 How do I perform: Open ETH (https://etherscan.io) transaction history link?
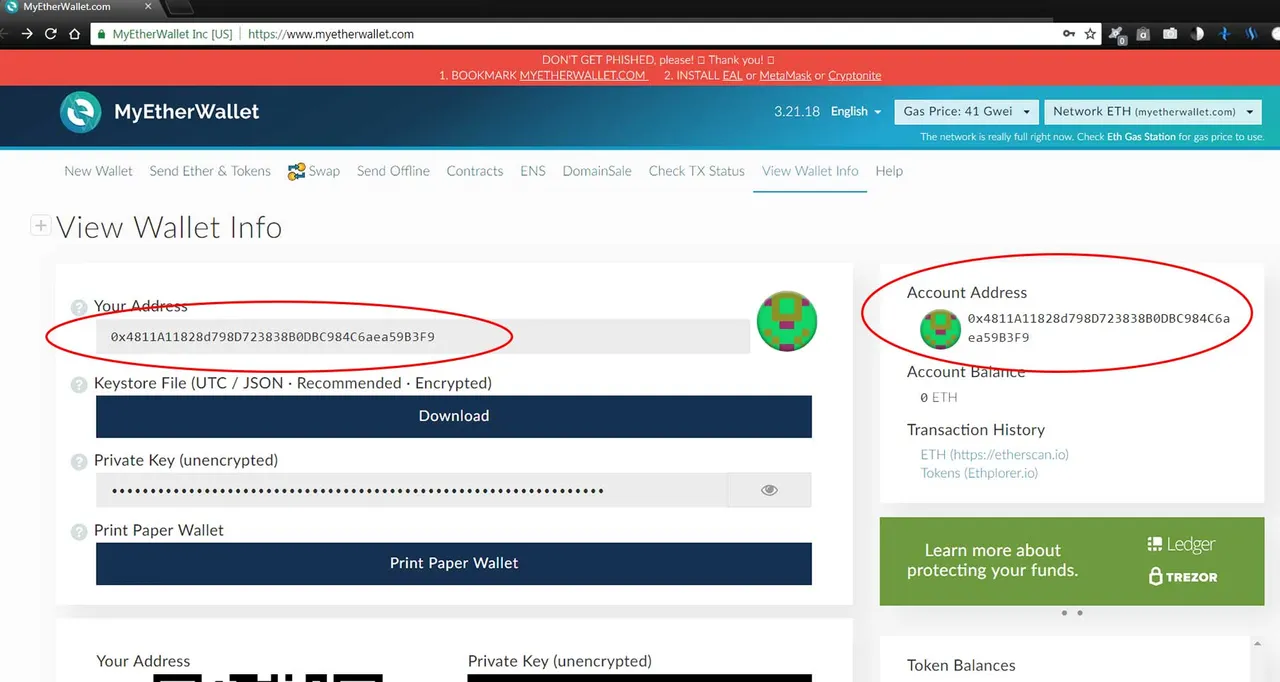pos(994,454)
